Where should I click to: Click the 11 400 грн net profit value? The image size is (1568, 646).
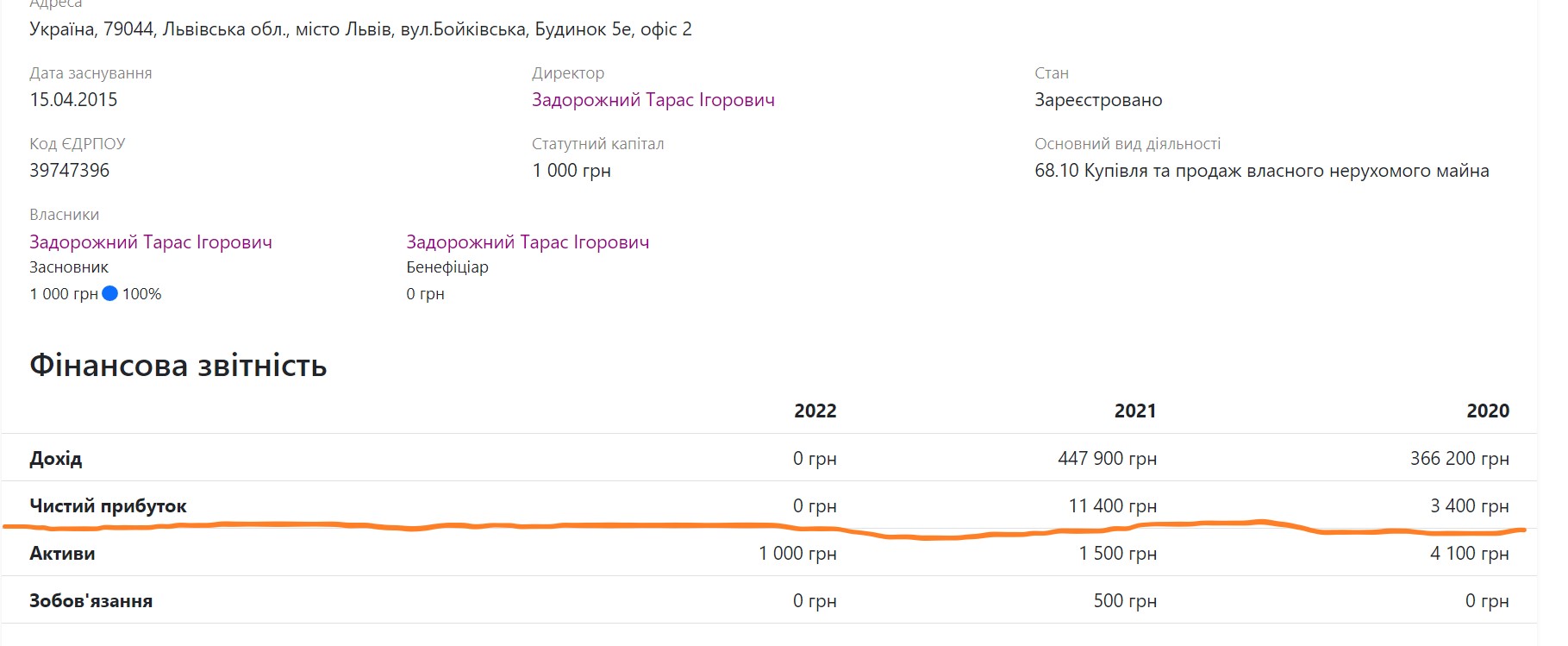click(x=1112, y=505)
